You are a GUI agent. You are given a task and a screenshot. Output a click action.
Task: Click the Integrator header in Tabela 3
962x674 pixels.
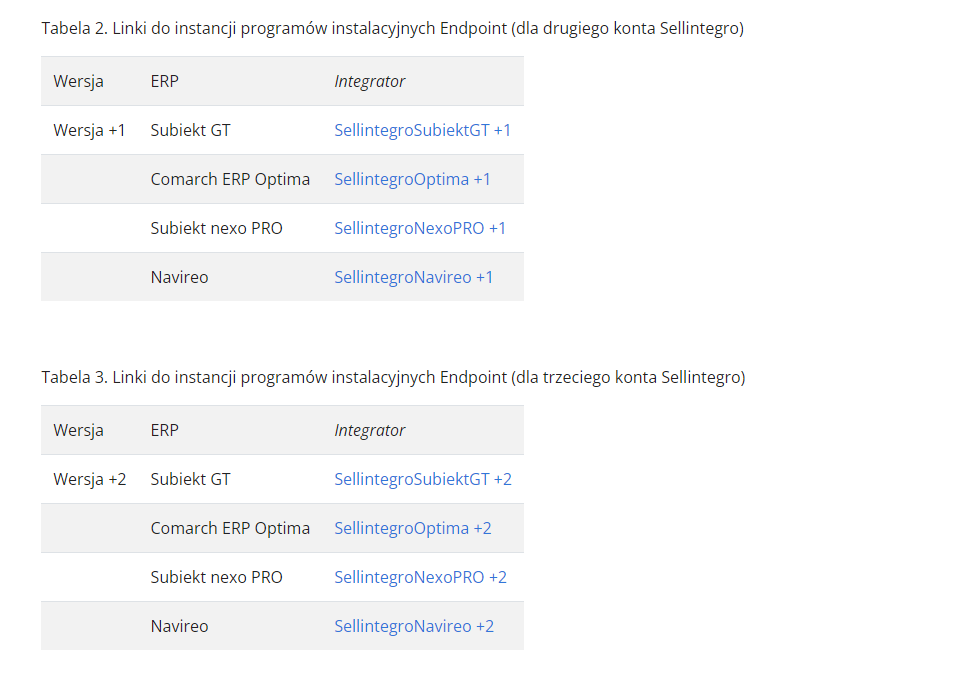pyautogui.click(x=369, y=430)
